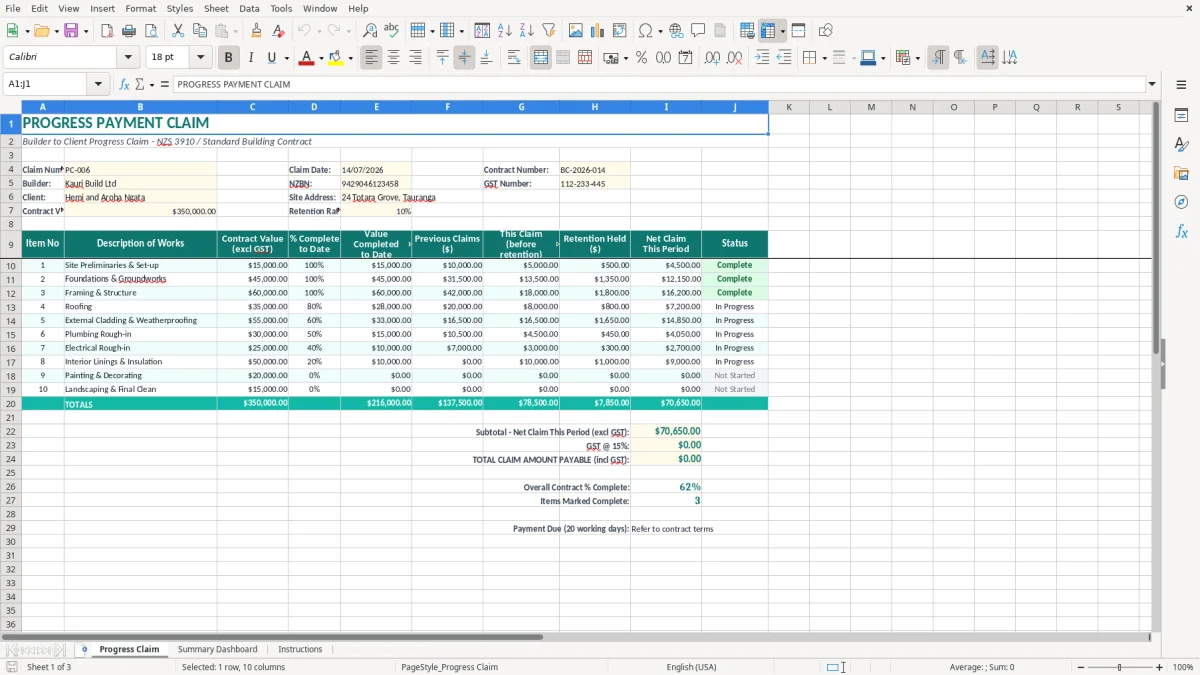1200x675 pixels.
Task: Open sidebar Navigator compass icon
Action: point(1181,202)
